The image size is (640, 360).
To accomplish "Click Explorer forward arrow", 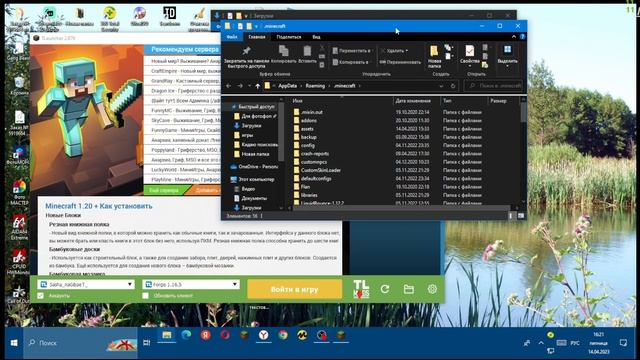I will coord(240,86).
